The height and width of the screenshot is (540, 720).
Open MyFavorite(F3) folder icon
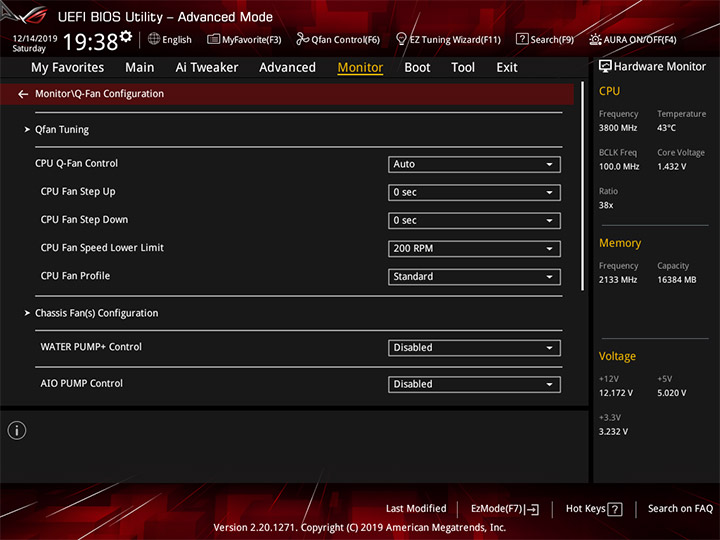pos(214,39)
